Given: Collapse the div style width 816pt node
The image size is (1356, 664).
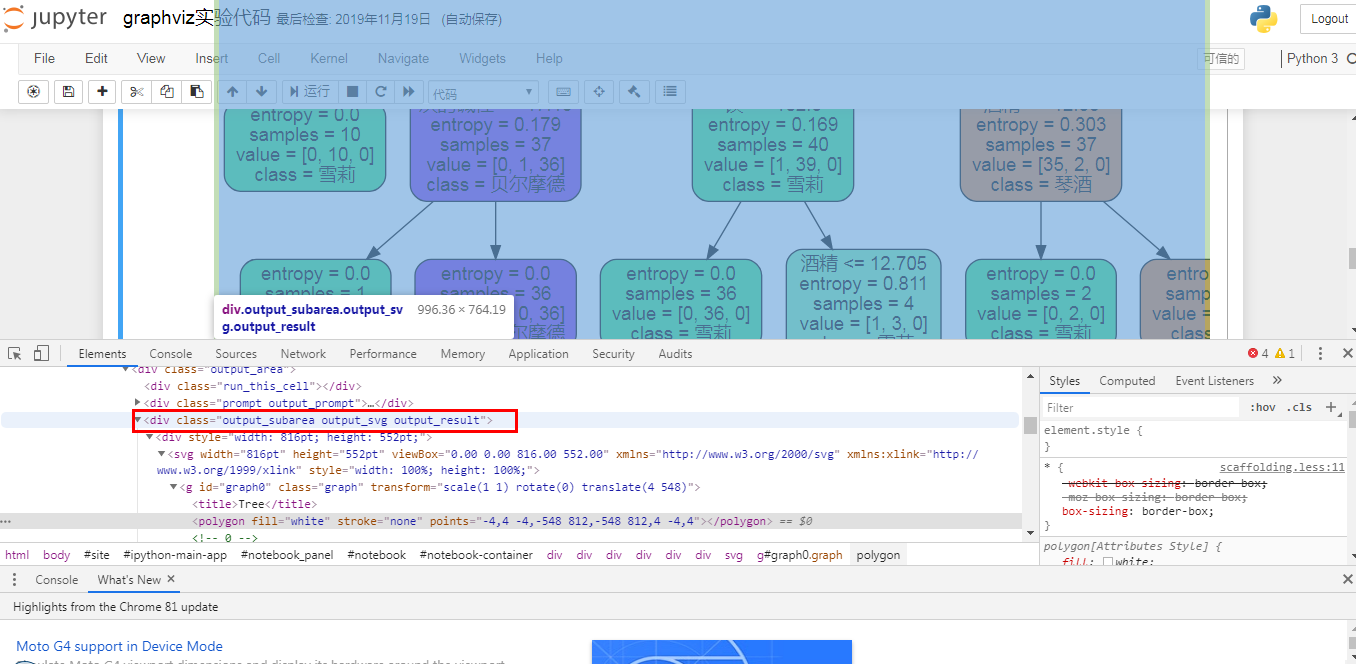Looking at the screenshot, I should [150, 437].
